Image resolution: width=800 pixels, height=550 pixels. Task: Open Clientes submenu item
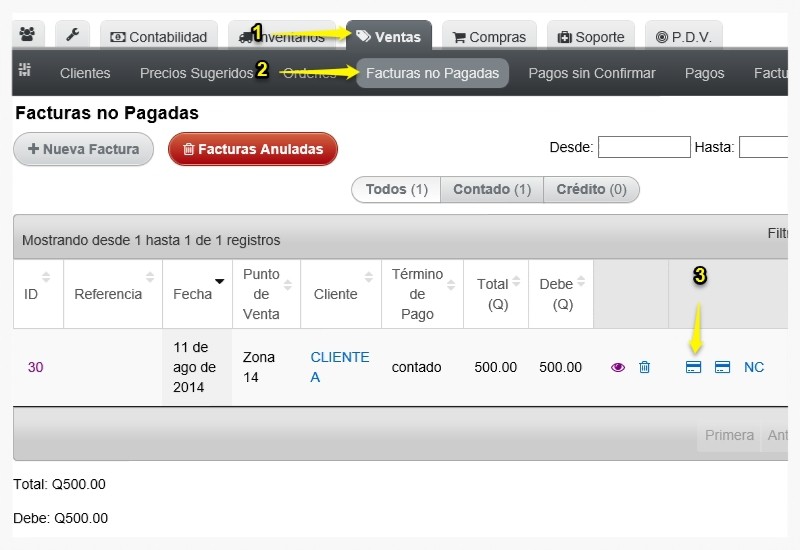[85, 73]
